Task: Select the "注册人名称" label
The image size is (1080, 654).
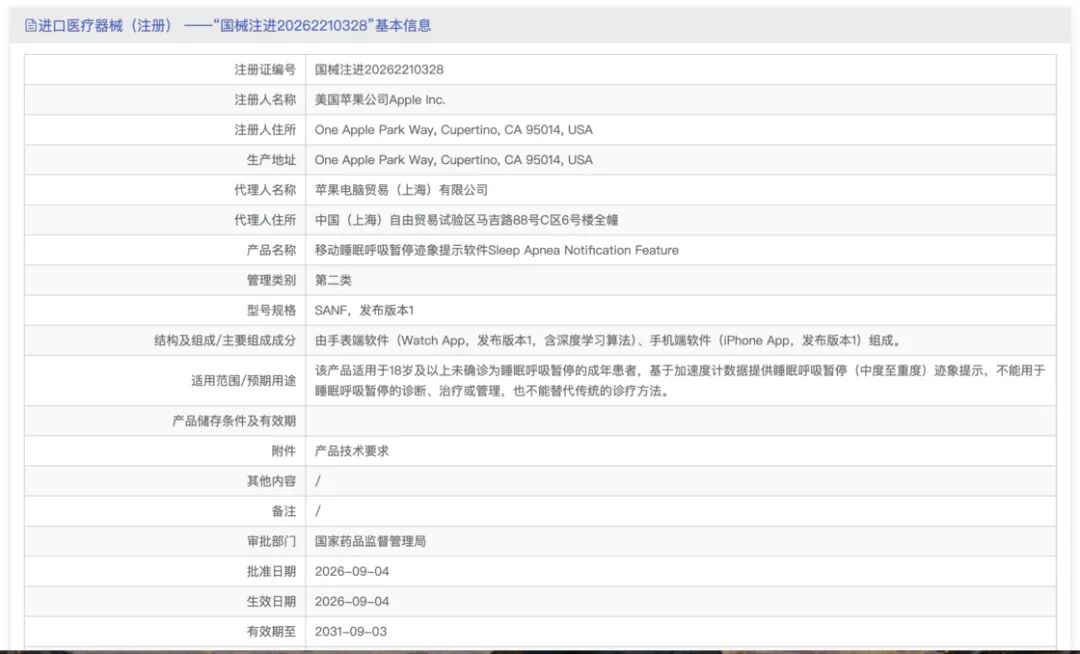Action: [x=265, y=100]
